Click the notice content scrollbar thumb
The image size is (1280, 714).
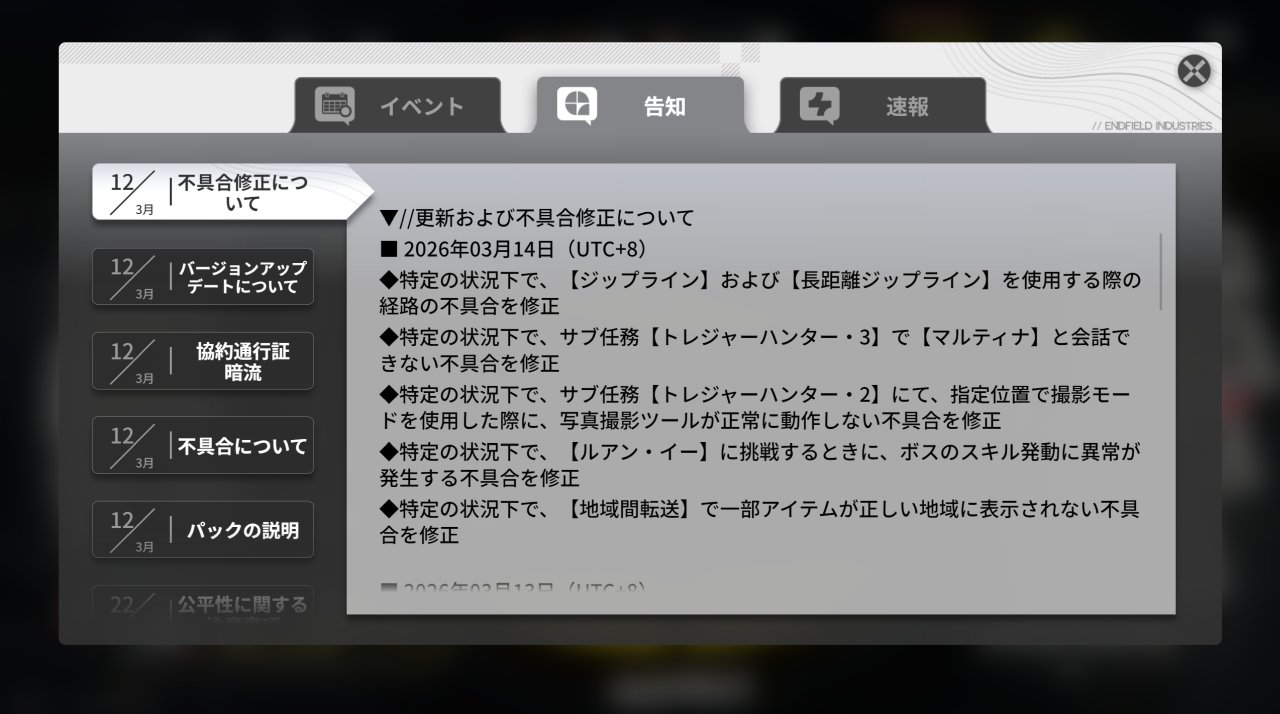pos(1161,271)
